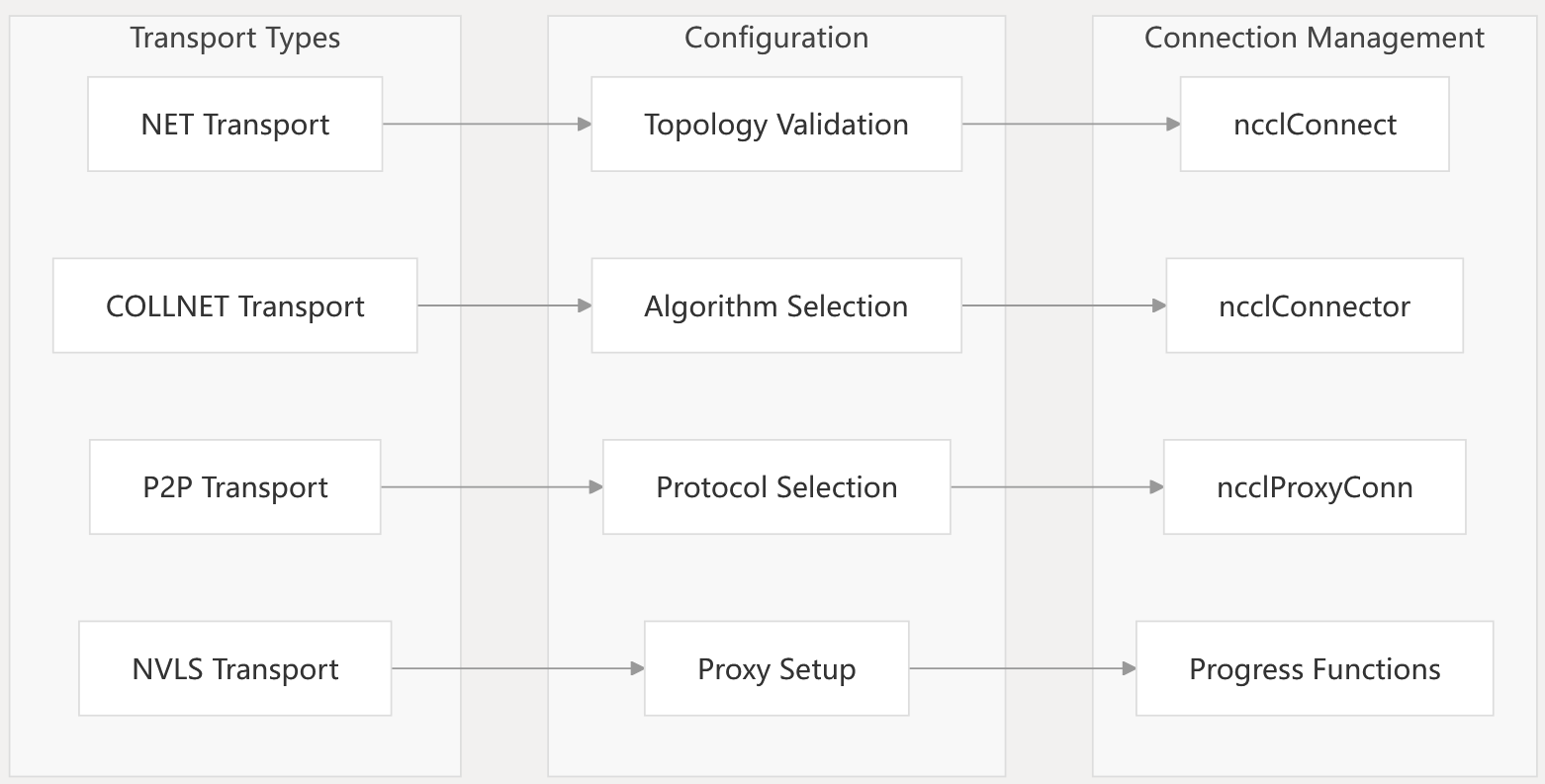Click the ncclProxyConn node
Image resolution: width=1545 pixels, height=784 pixels.
tap(1315, 487)
